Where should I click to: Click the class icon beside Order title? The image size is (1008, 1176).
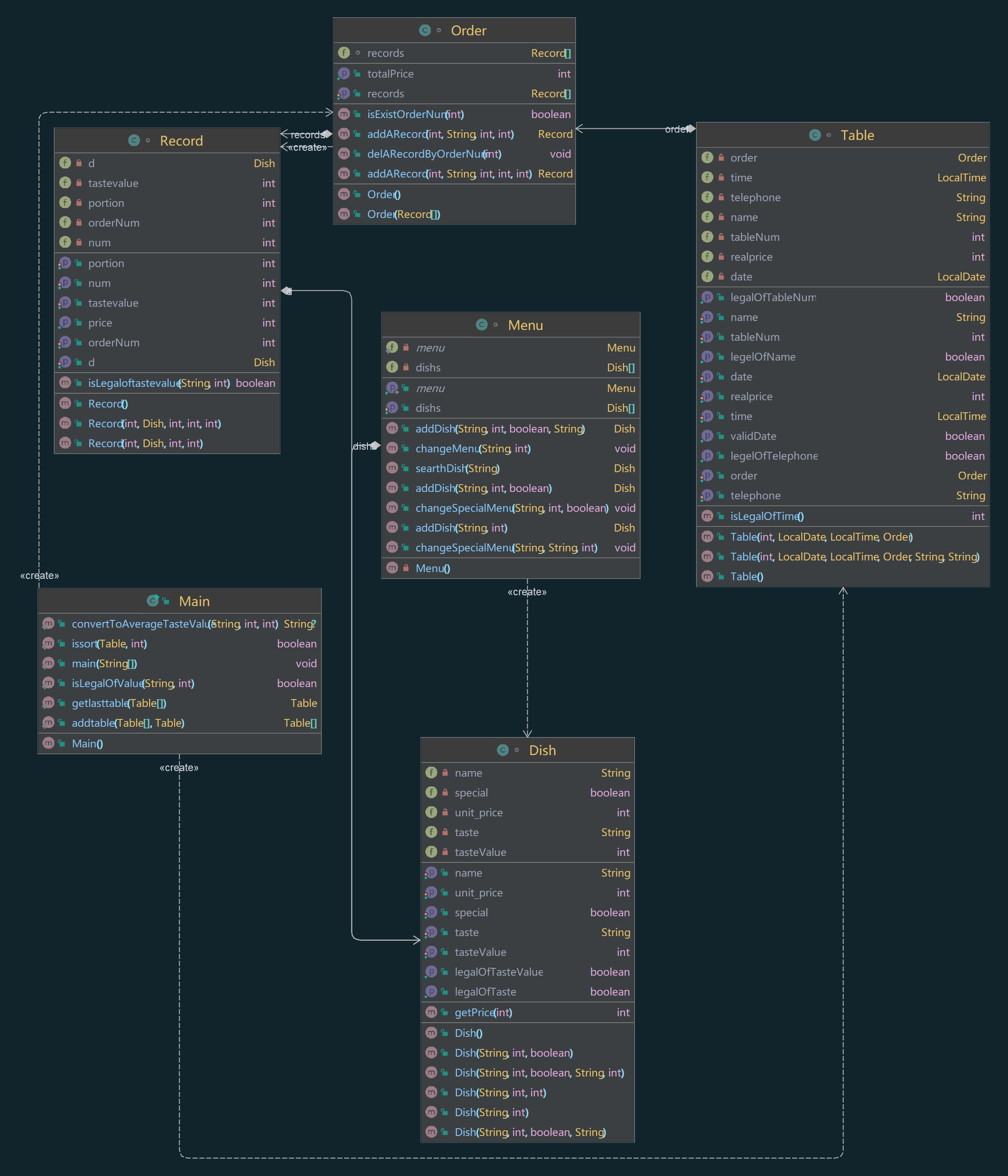pyautogui.click(x=425, y=30)
